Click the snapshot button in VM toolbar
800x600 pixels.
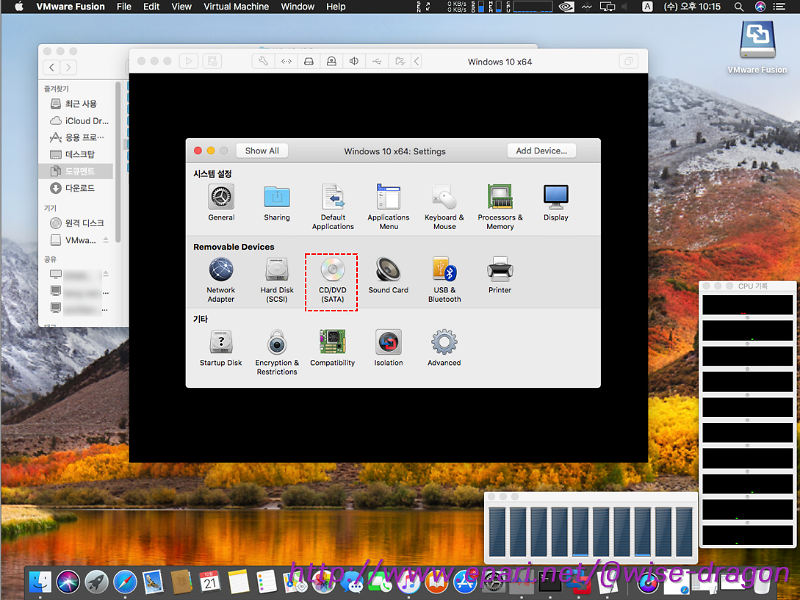point(212,61)
